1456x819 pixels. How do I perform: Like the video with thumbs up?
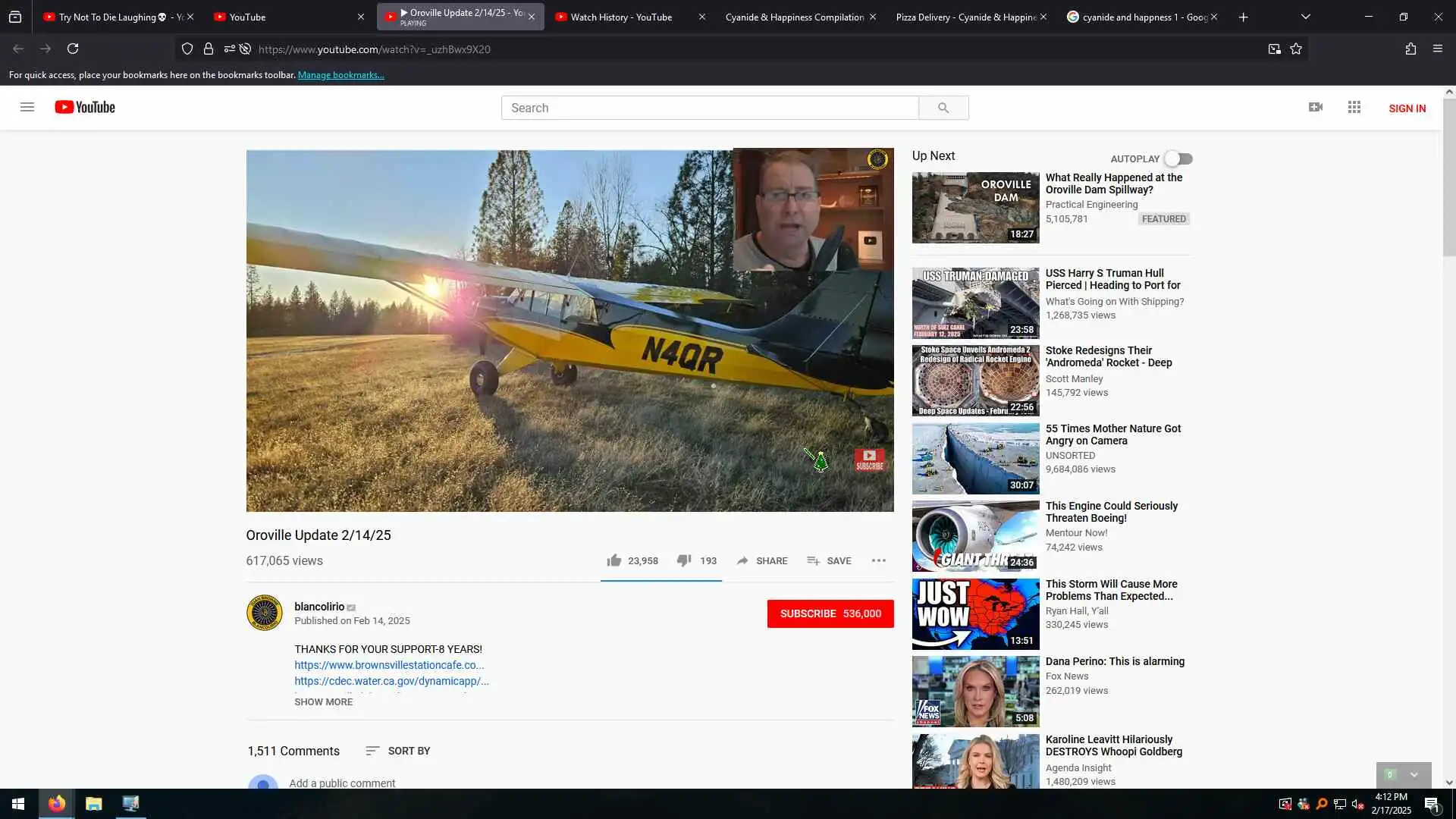[x=614, y=560]
